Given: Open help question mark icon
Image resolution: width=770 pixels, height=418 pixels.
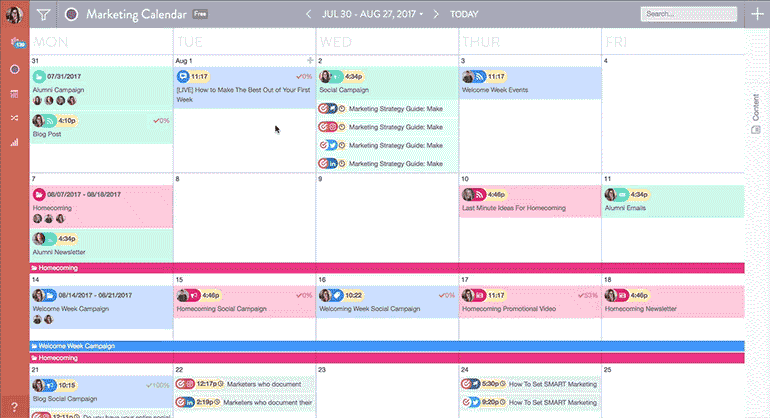Looking at the screenshot, I should 14,407.
